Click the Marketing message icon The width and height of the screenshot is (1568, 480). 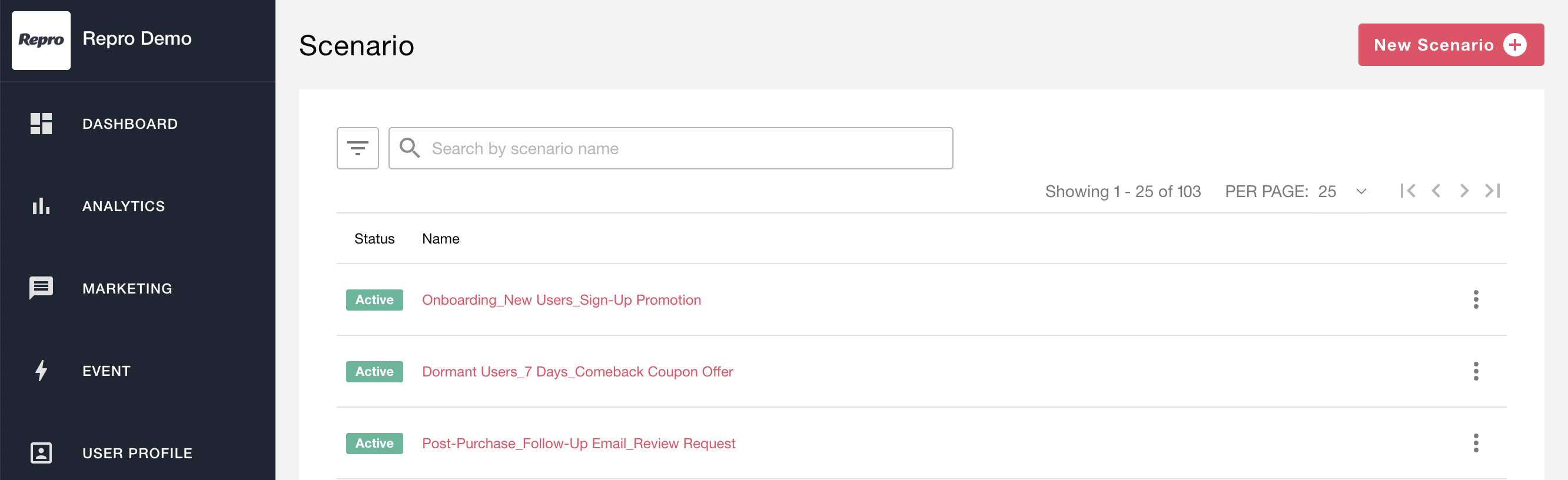(x=41, y=288)
